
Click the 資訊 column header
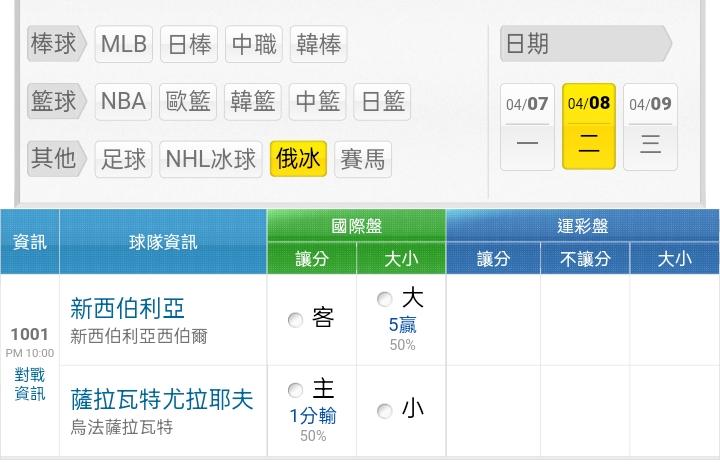click(x=30, y=242)
